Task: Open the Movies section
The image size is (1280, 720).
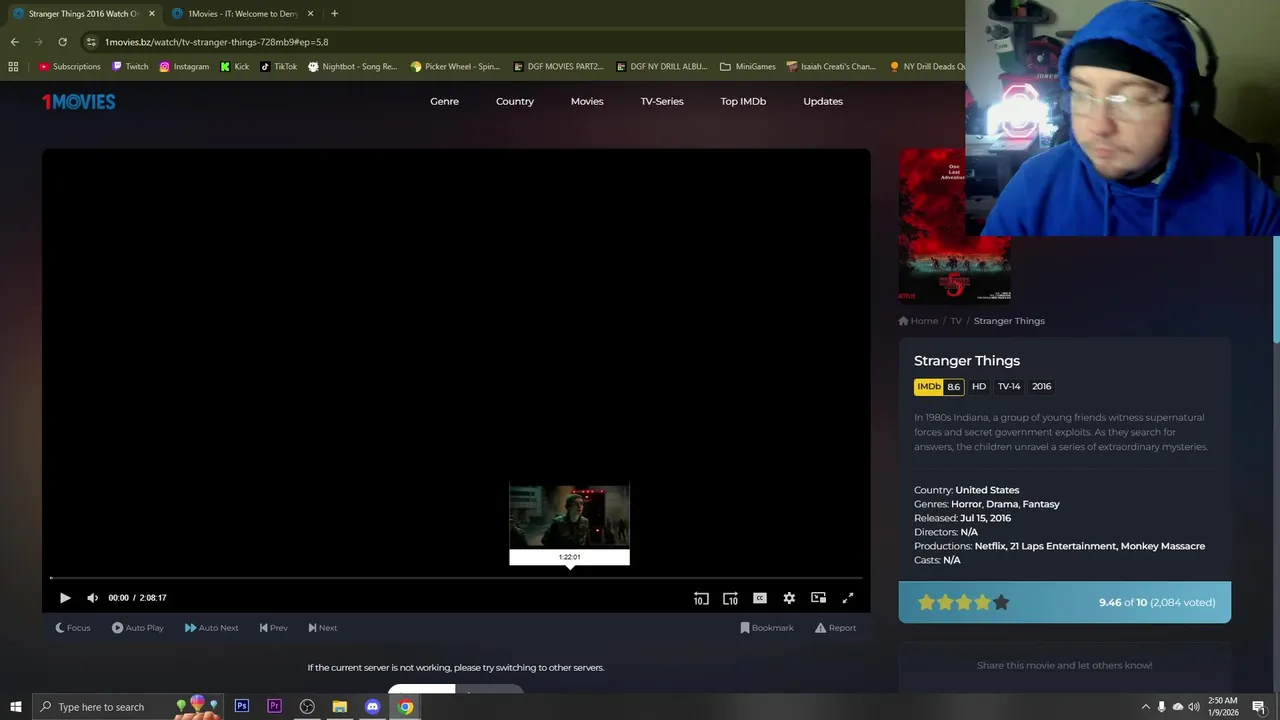Action: [x=587, y=101]
